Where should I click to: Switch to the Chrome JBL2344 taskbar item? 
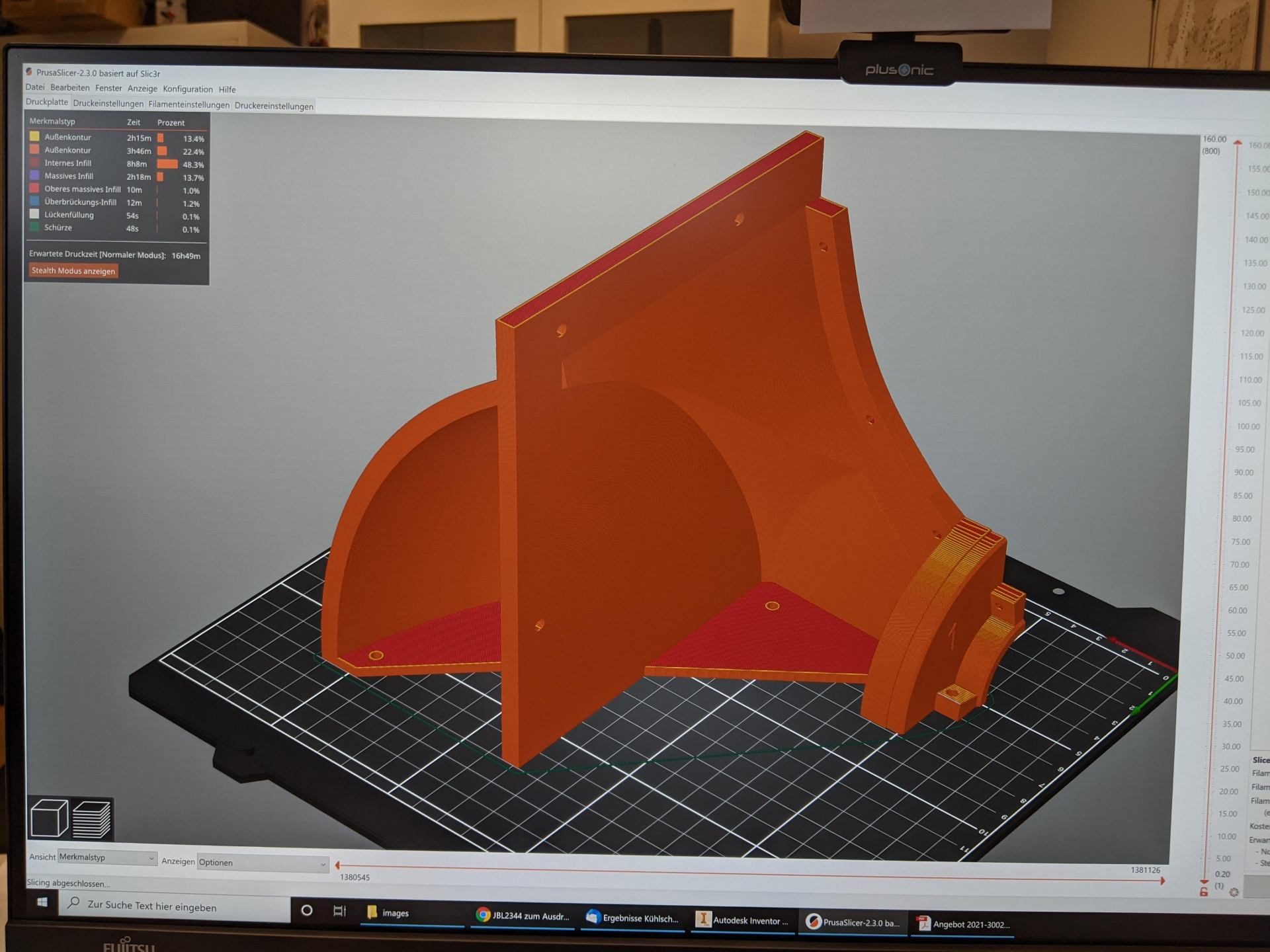click(x=523, y=916)
